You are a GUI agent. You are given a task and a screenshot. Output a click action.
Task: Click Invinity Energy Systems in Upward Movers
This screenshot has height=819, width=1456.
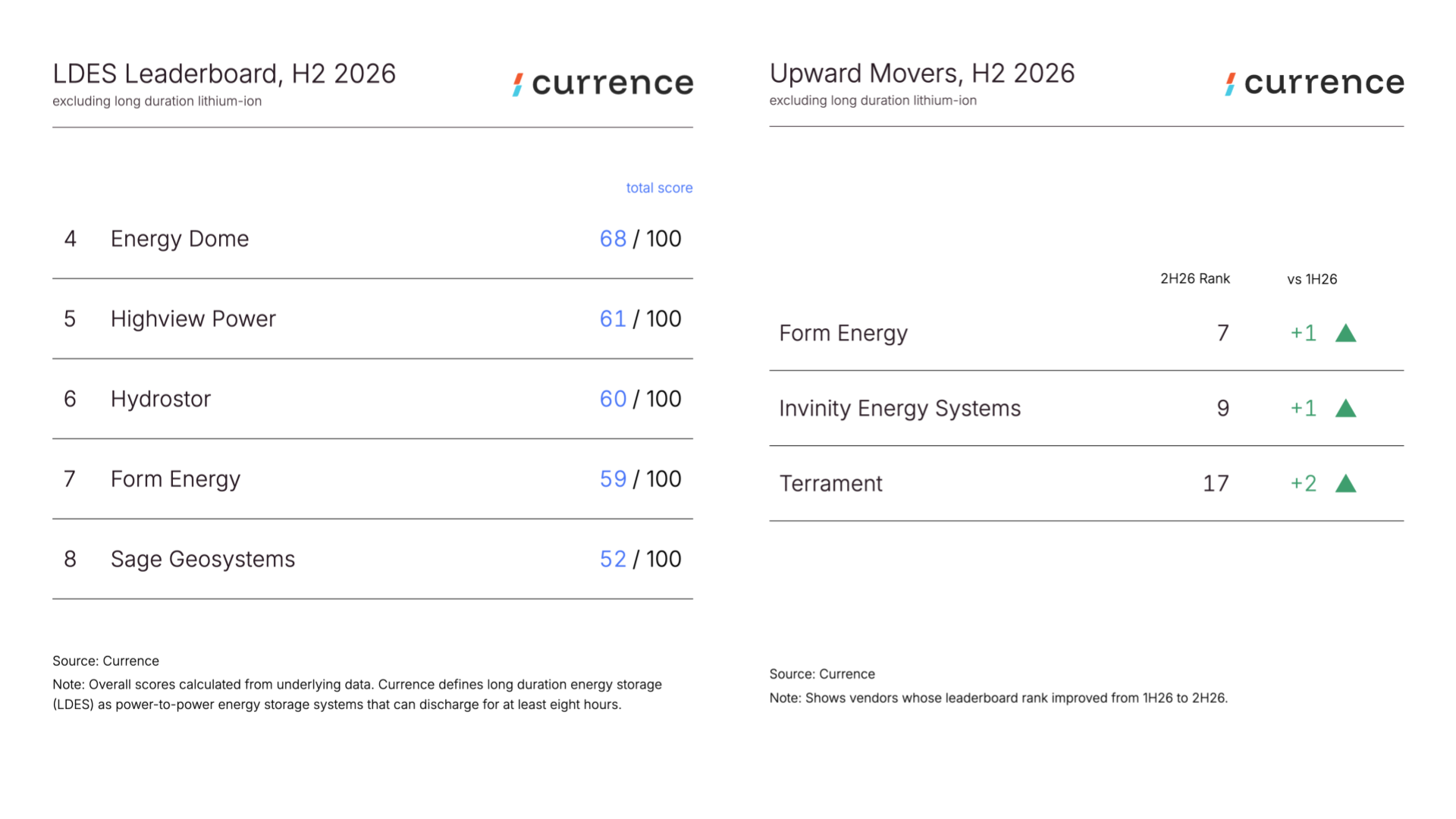pyautogui.click(x=900, y=408)
